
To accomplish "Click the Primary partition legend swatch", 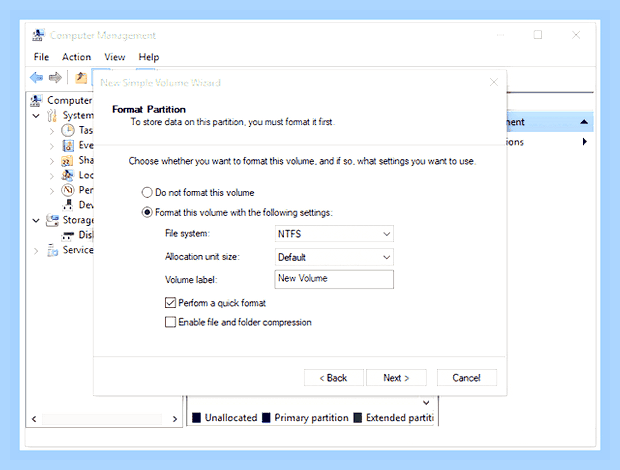I will [x=266, y=417].
